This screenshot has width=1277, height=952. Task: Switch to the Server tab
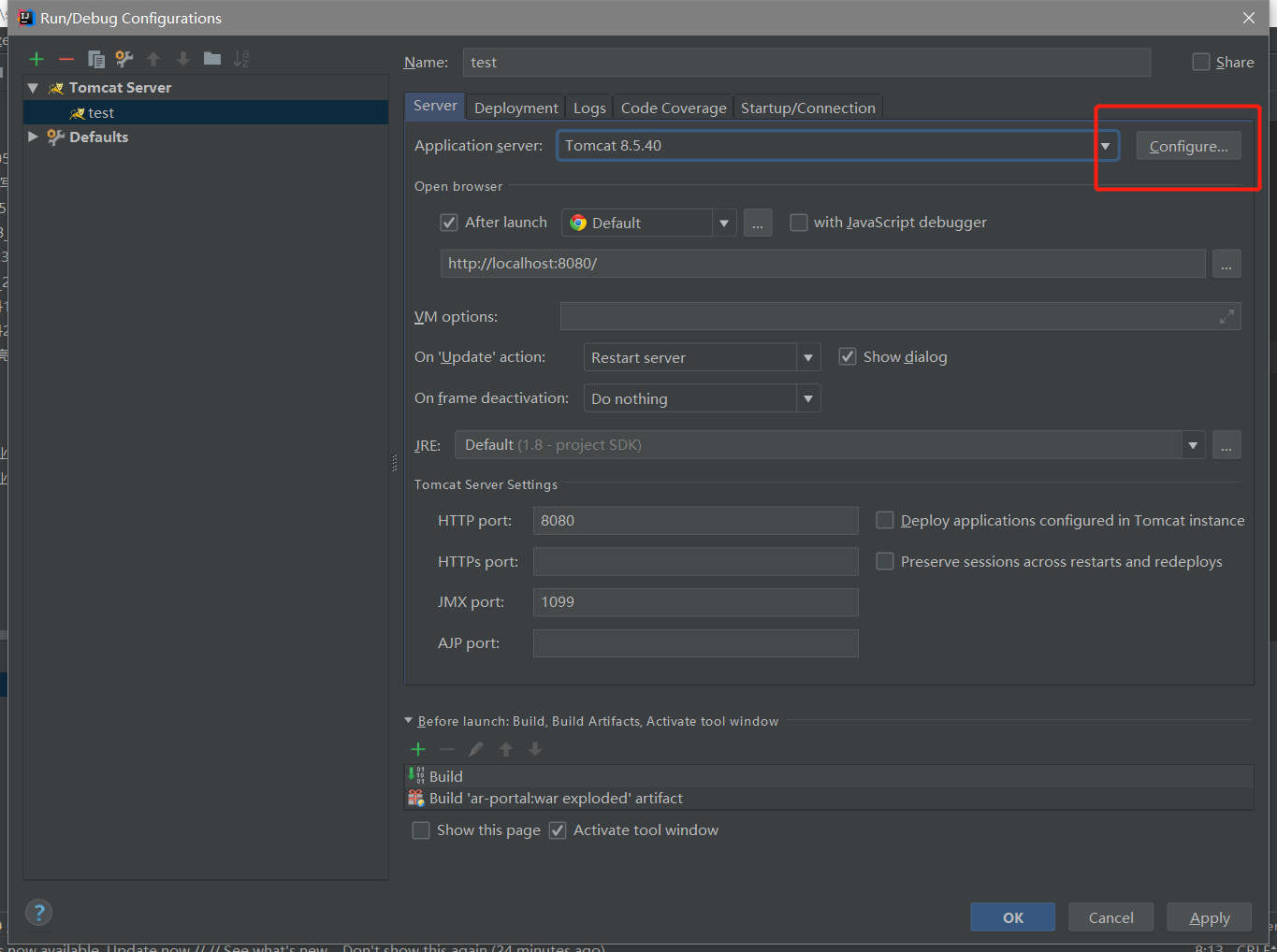(x=435, y=106)
